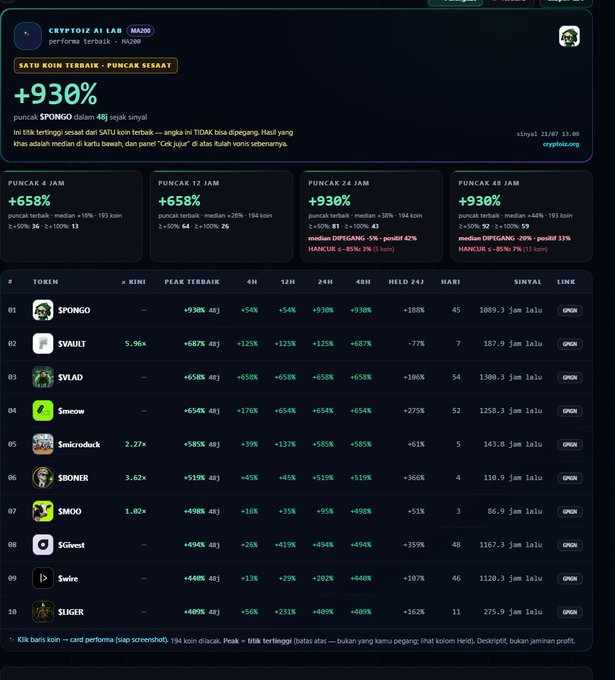Click the 'Satu Koin Terbaik · Puncak Sesaat' badge
The image size is (615, 680).
(95, 65)
